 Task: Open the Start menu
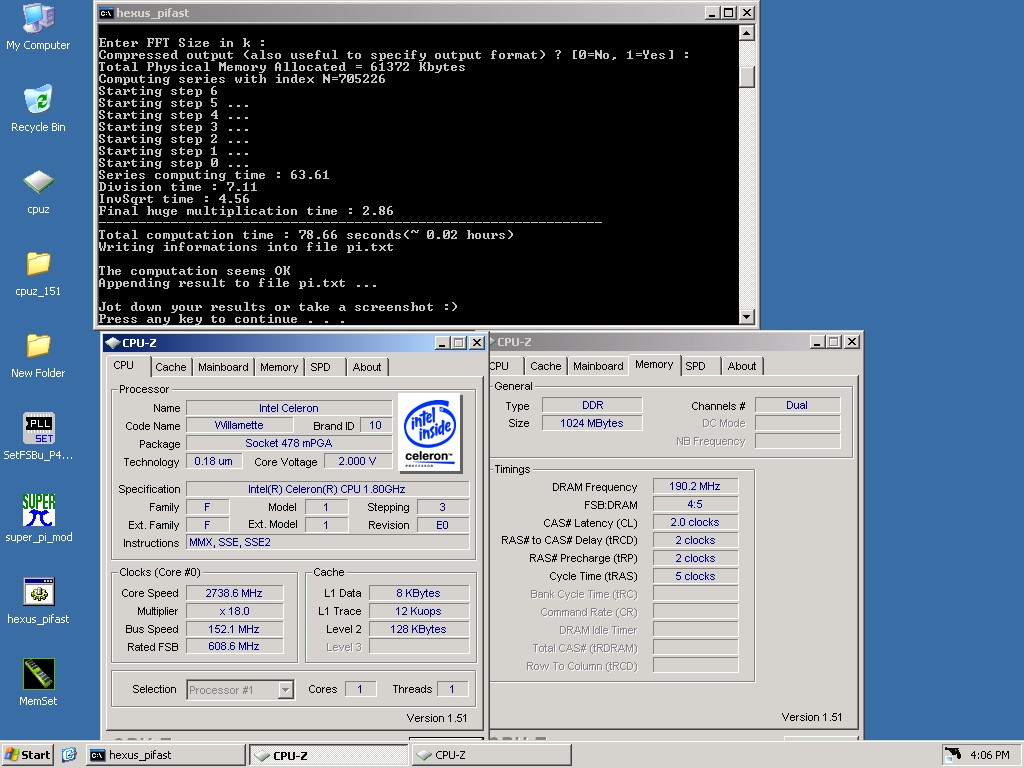pos(27,755)
